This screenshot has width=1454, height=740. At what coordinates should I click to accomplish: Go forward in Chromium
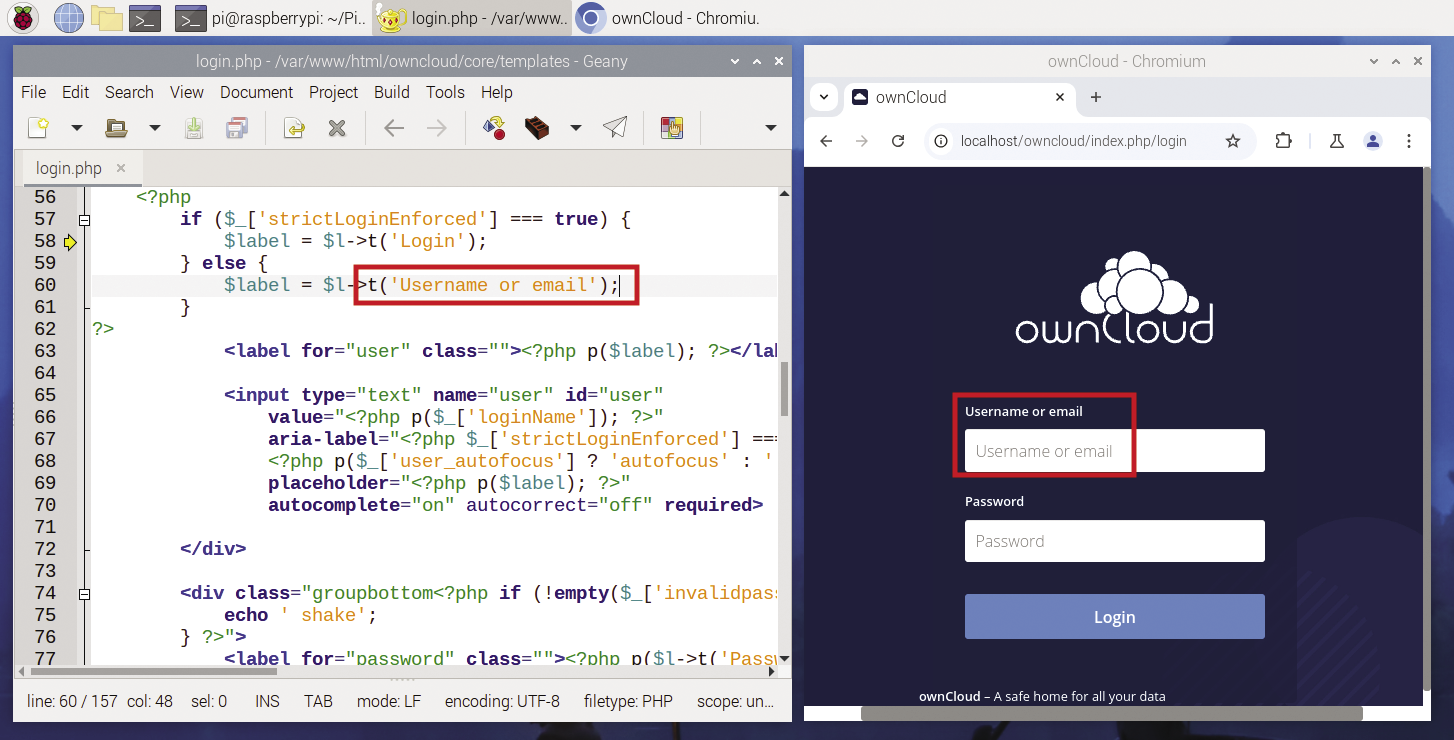coord(862,141)
